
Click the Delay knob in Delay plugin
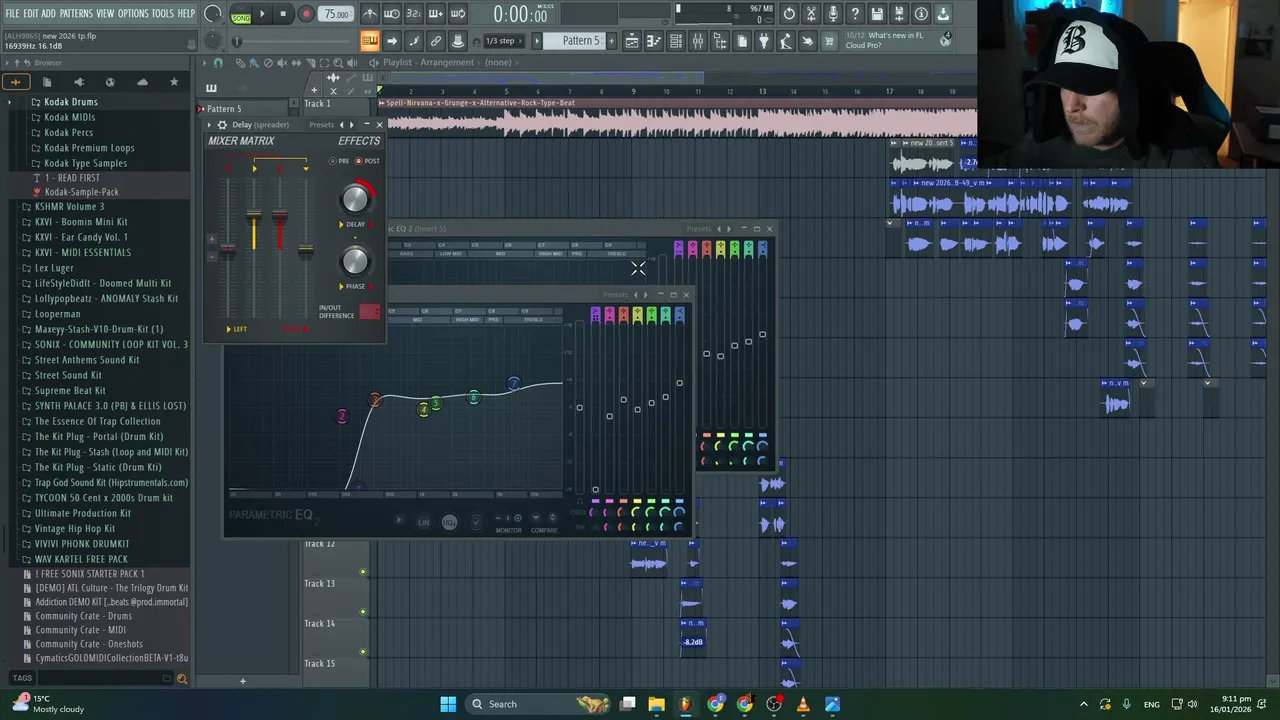point(355,198)
